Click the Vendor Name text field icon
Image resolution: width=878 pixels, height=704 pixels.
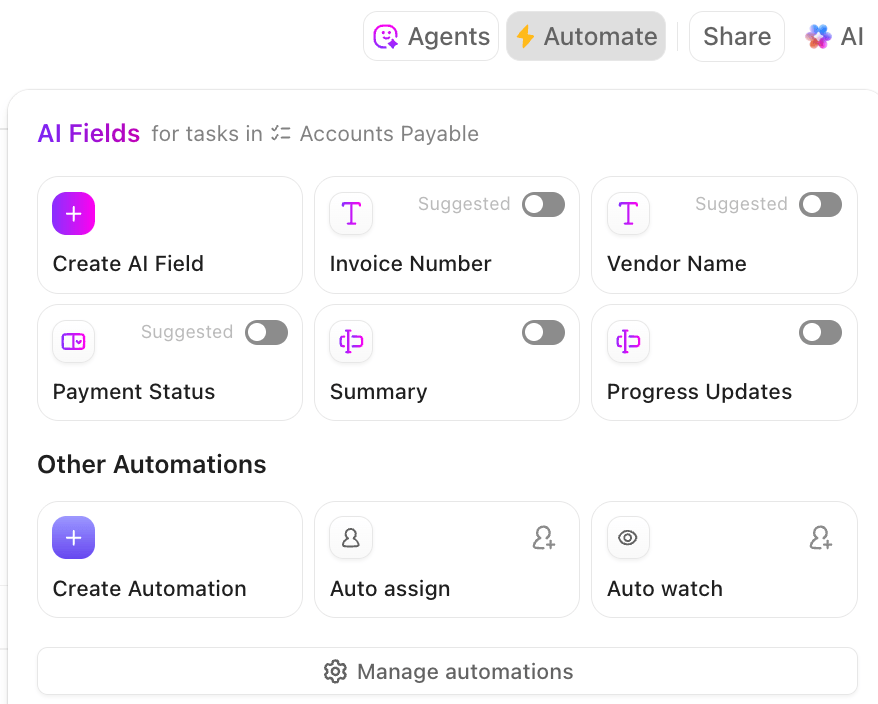628,213
